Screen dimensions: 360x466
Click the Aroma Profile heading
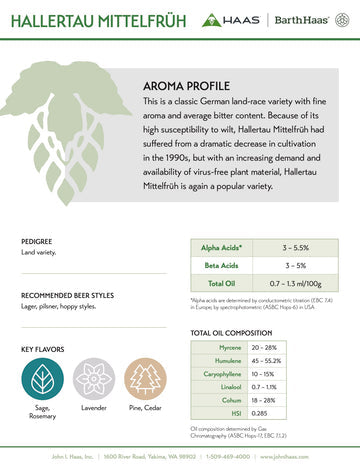(x=186, y=86)
